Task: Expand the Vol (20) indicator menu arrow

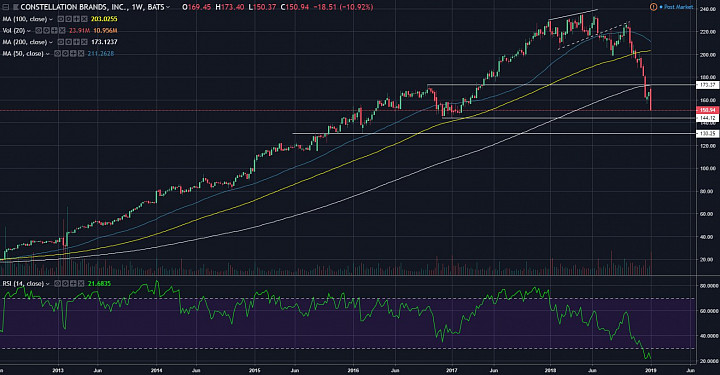Action: tap(28, 31)
